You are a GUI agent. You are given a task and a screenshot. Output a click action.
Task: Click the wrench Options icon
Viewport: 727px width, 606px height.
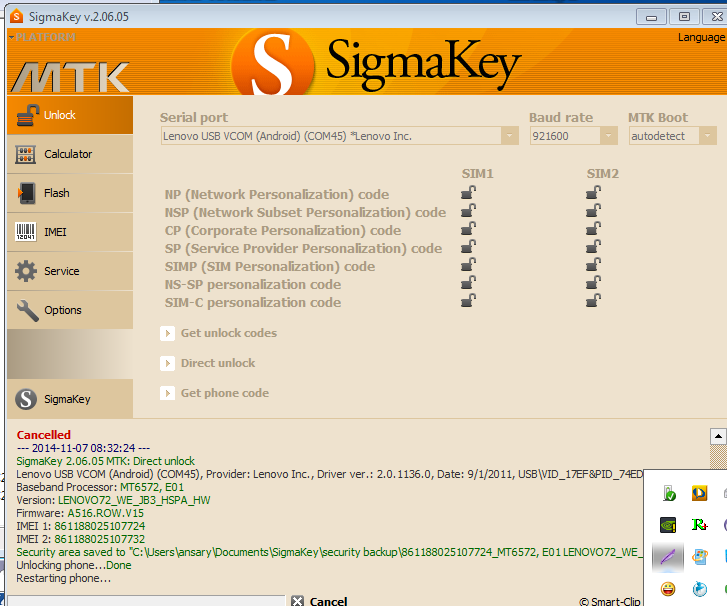27,310
